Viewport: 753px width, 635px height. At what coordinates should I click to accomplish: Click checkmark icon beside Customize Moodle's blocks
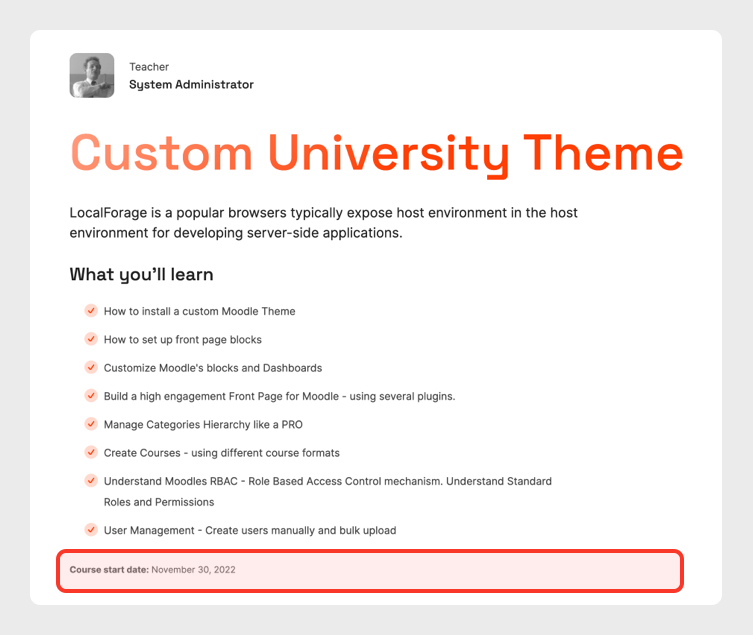91,367
